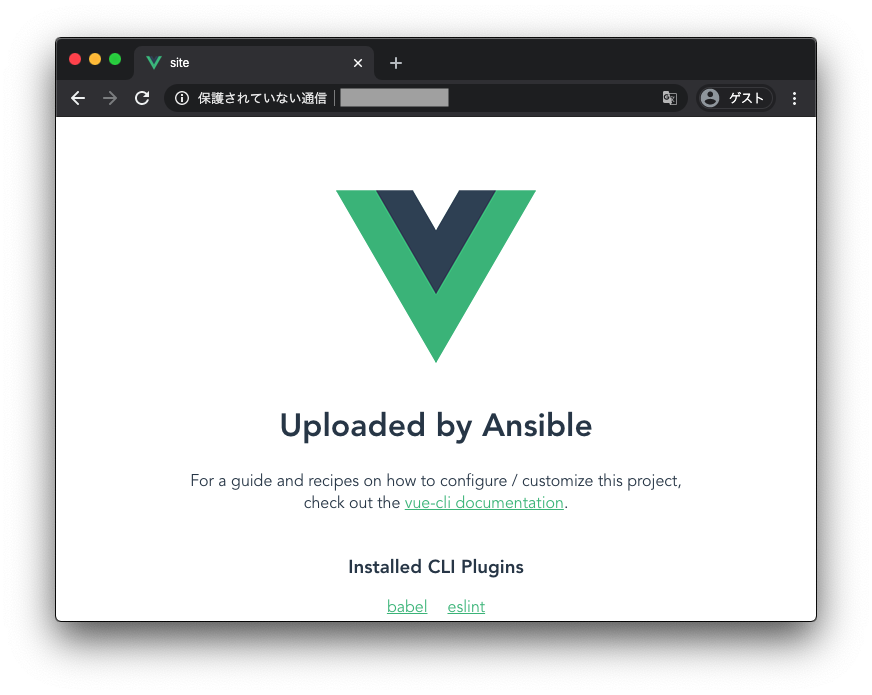Image resolution: width=872 pixels, height=695 pixels.
Task: Open the site information icon
Action: (182, 98)
